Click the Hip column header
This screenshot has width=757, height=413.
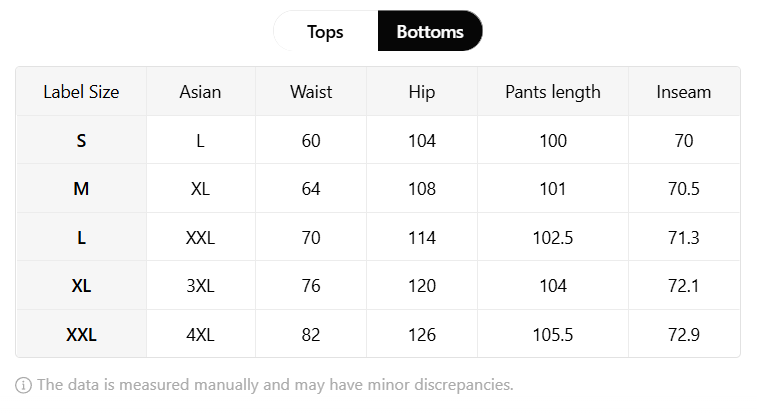422,92
